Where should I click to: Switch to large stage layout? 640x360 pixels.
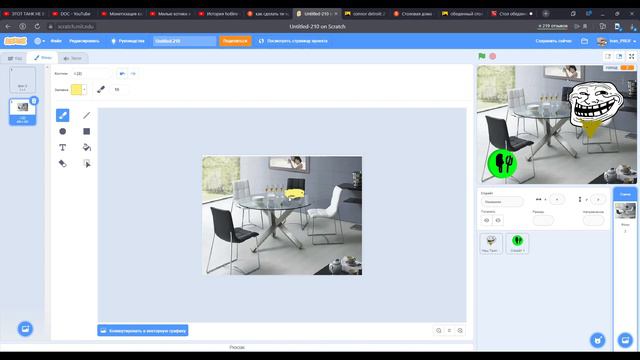click(x=619, y=56)
